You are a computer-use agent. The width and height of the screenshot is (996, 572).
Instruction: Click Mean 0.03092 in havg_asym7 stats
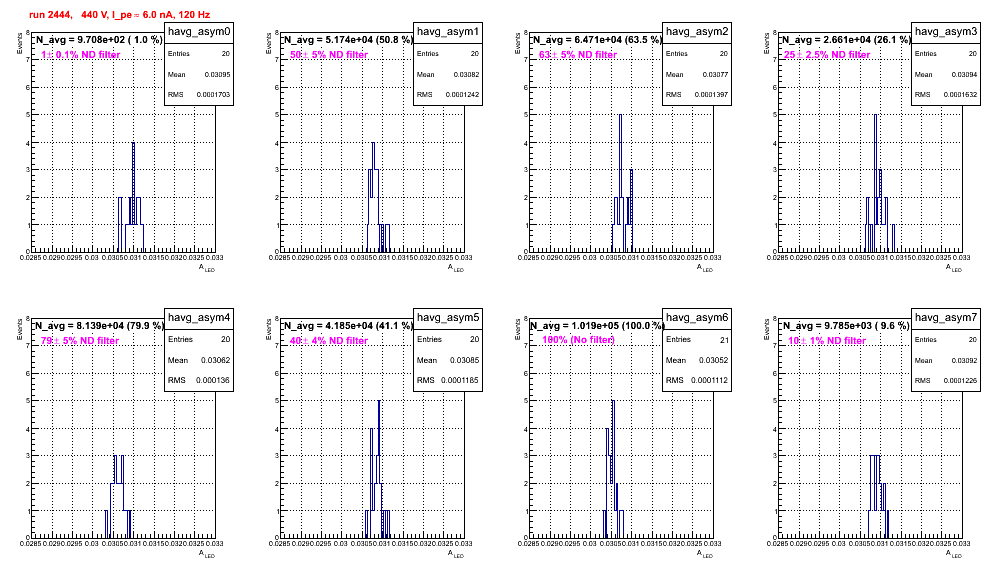[946, 360]
